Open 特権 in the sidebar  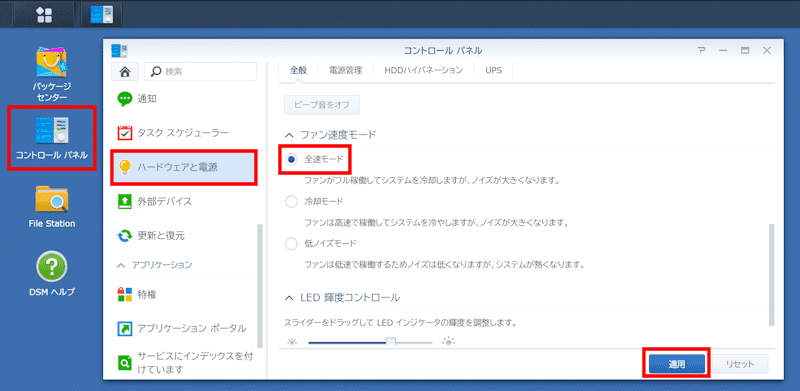[x=184, y=294]
